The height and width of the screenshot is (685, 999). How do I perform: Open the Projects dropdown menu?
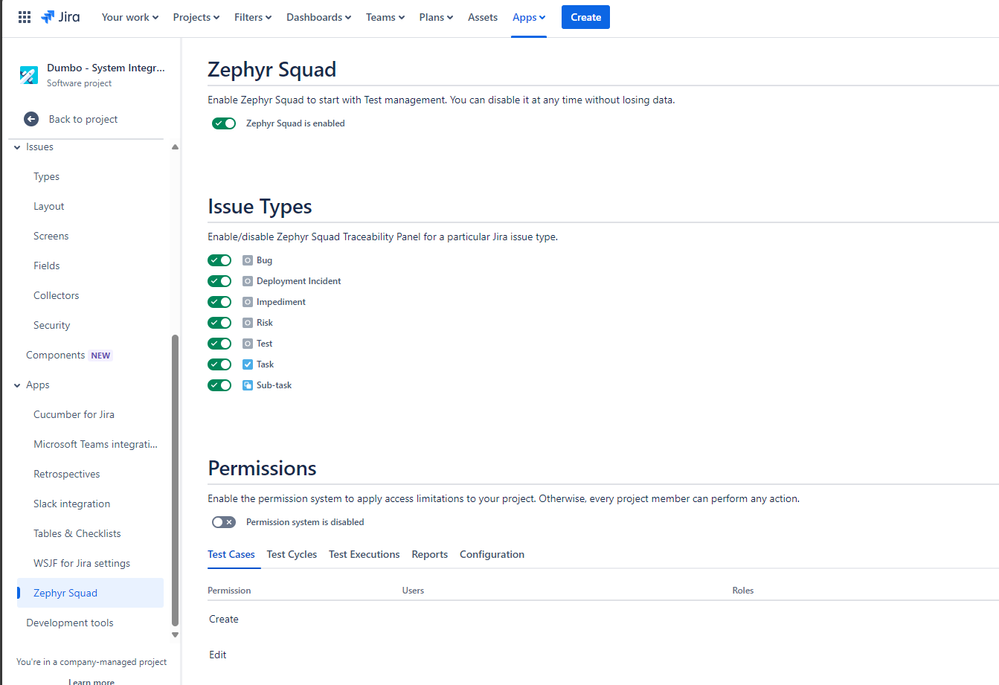[196, 17]
